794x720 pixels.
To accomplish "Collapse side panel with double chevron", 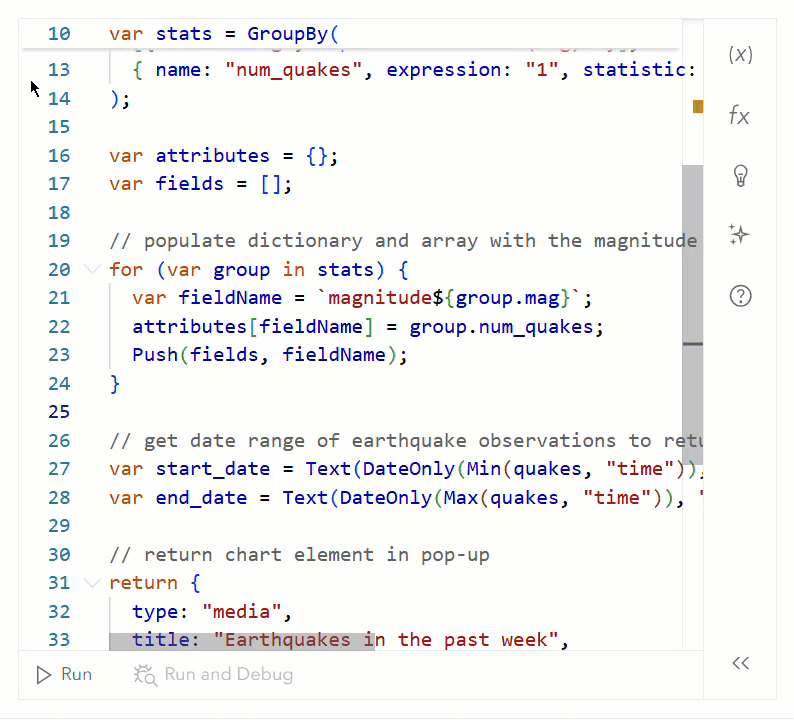I will pos(740,663).
